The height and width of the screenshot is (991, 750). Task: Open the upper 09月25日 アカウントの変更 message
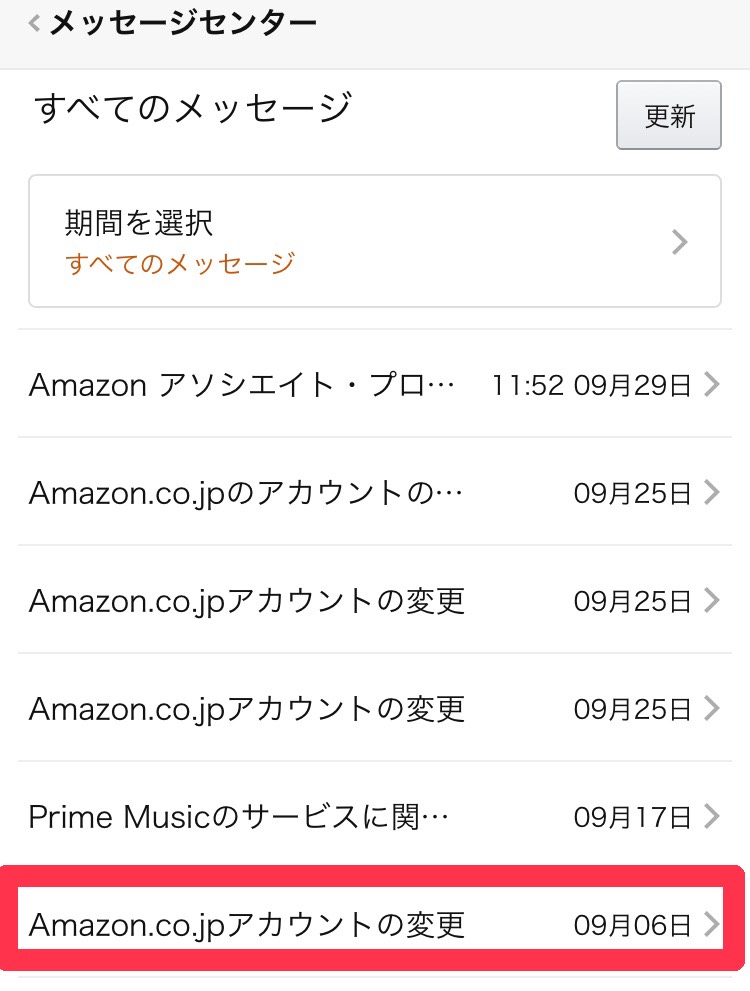(x=247, y=600)
